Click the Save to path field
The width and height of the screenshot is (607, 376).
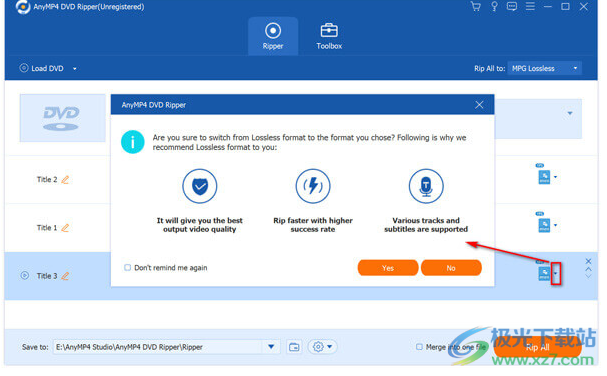[158, 347]
